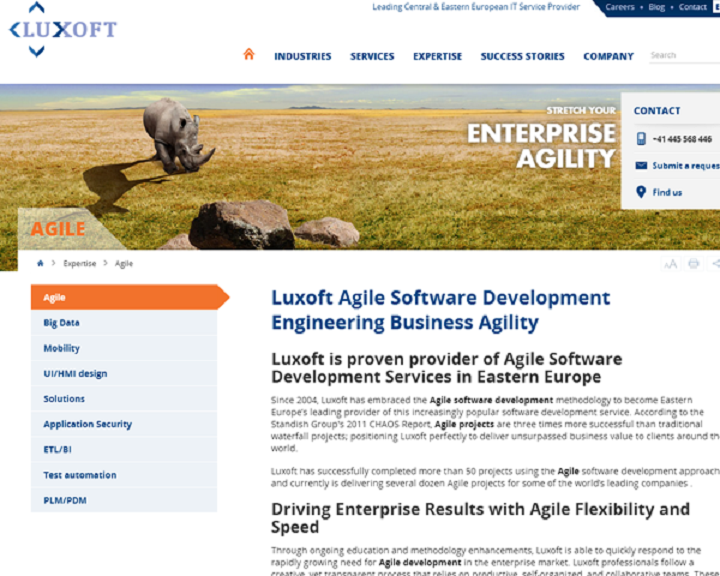The height and width of the screenshot is (576, 720).
Task: Open the Success Stories menu
Action: click(x=522, y=56)
